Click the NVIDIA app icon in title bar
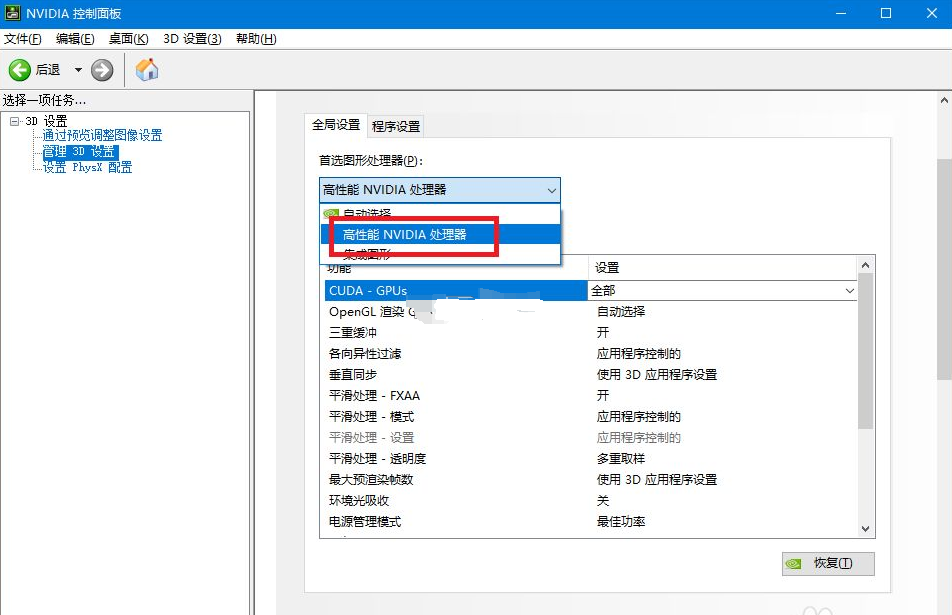 tap(13, 13)
